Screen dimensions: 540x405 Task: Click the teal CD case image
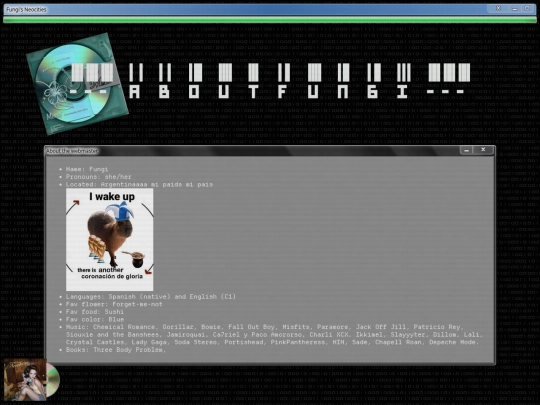(77, 83)
